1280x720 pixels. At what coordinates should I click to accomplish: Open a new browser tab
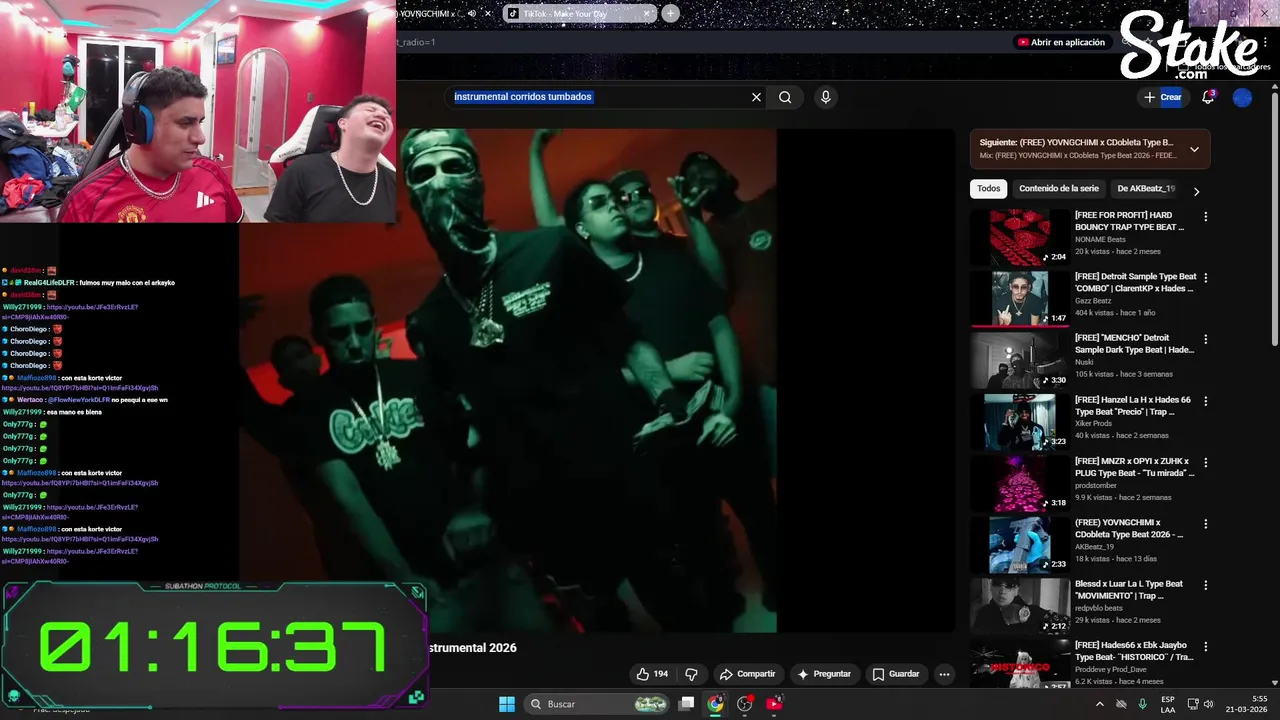(x=670, y=13)
